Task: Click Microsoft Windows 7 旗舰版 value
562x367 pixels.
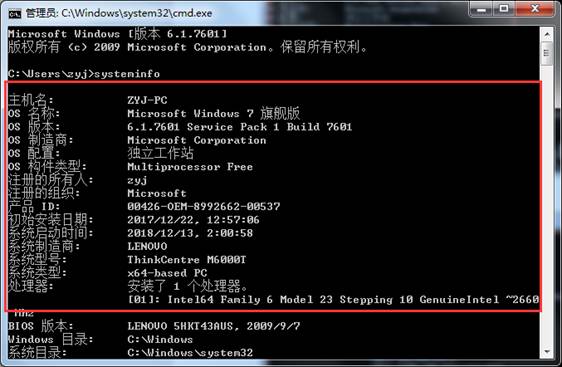Action: click(x=214, y=113)
